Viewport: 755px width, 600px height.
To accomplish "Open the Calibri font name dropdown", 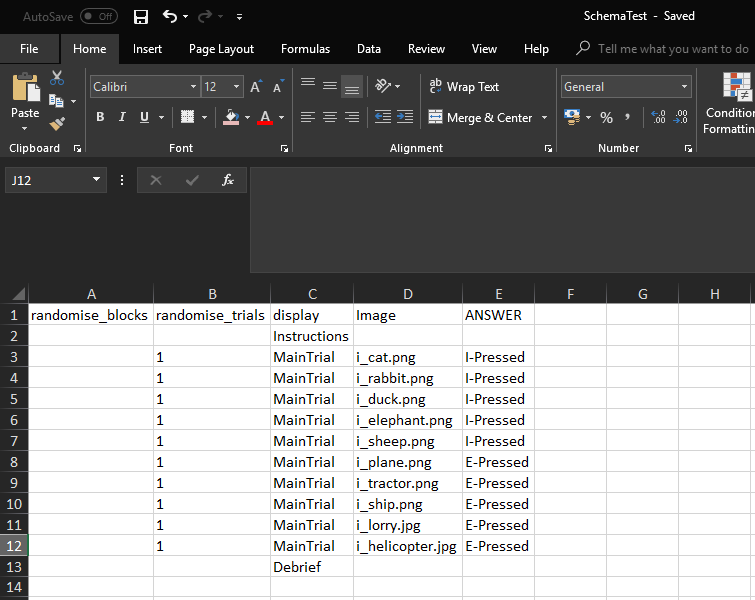I will (193, 87).
